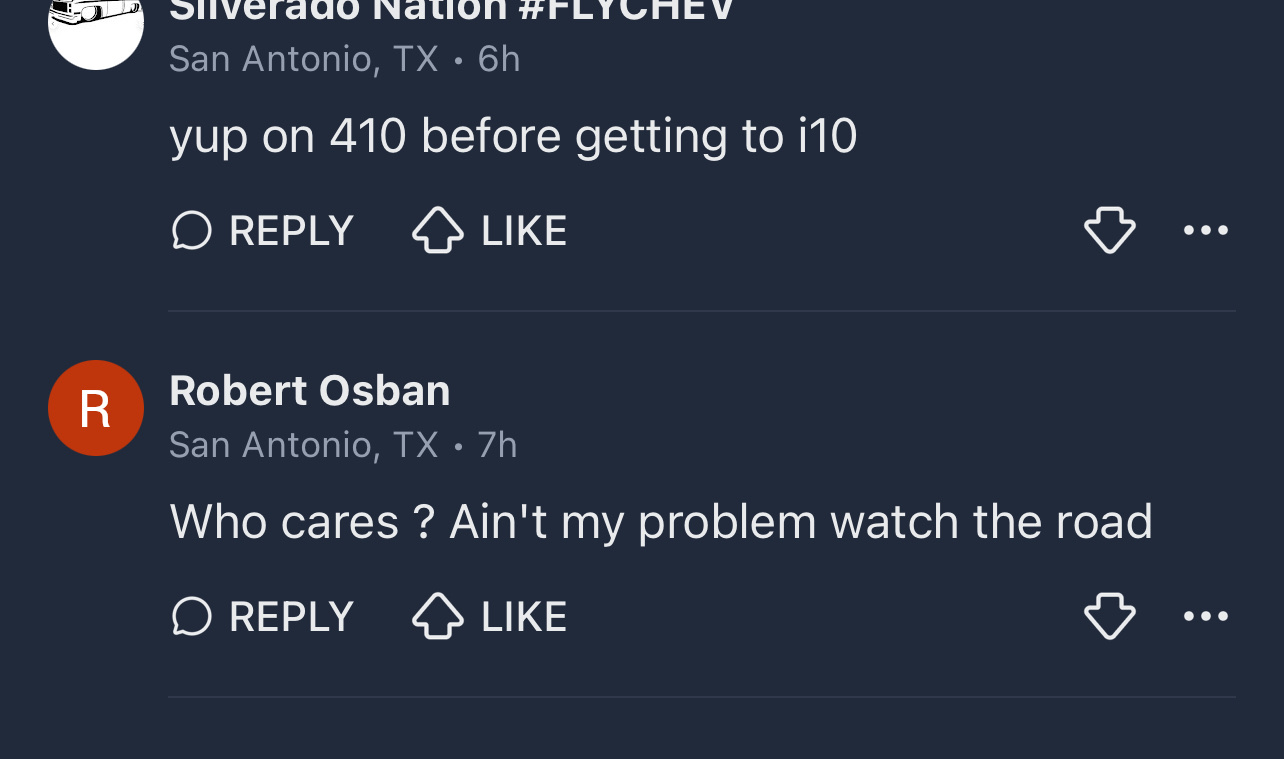The height and width of the screenshot is (759, 1284).
Task: Click the upvote arrow on the 410 comment
Action: click(x=438, y=231)
